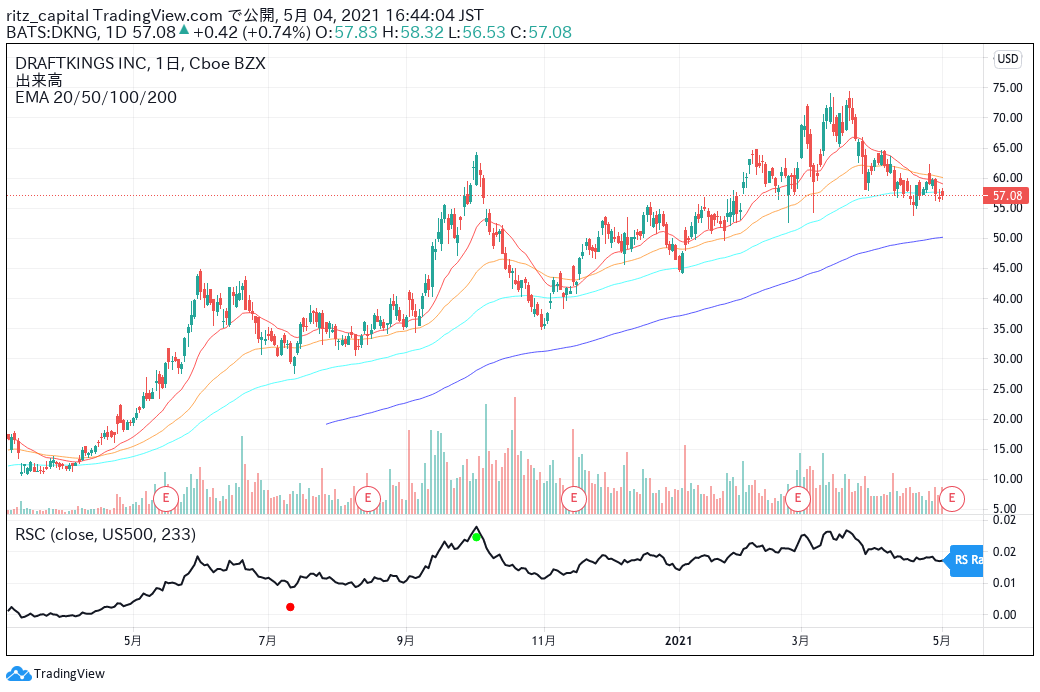1040x692 pixels.
Task: Click the red 57.08 current price tag
Action: (1006, 196)
